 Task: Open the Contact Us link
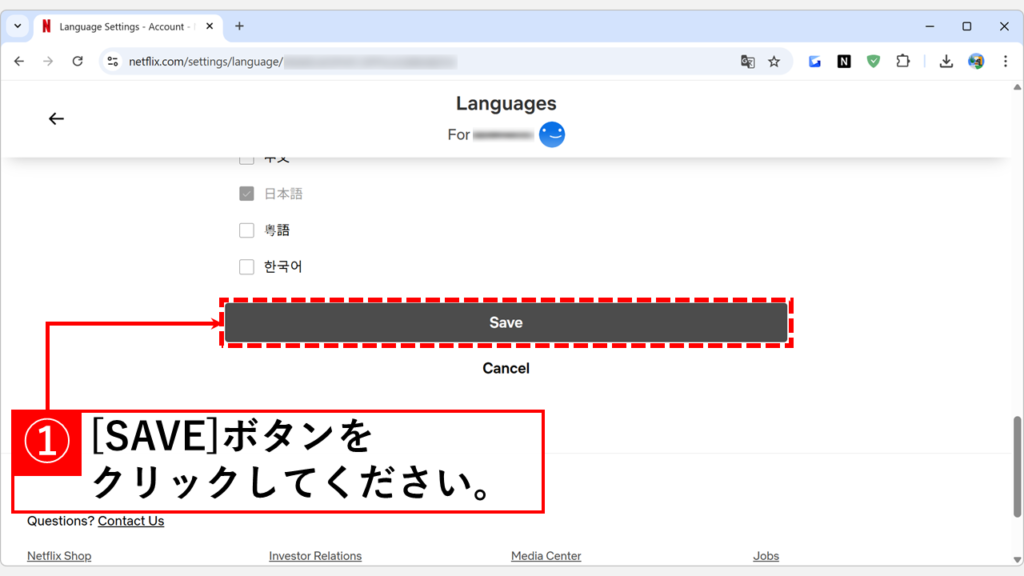[x=131, y=521]
